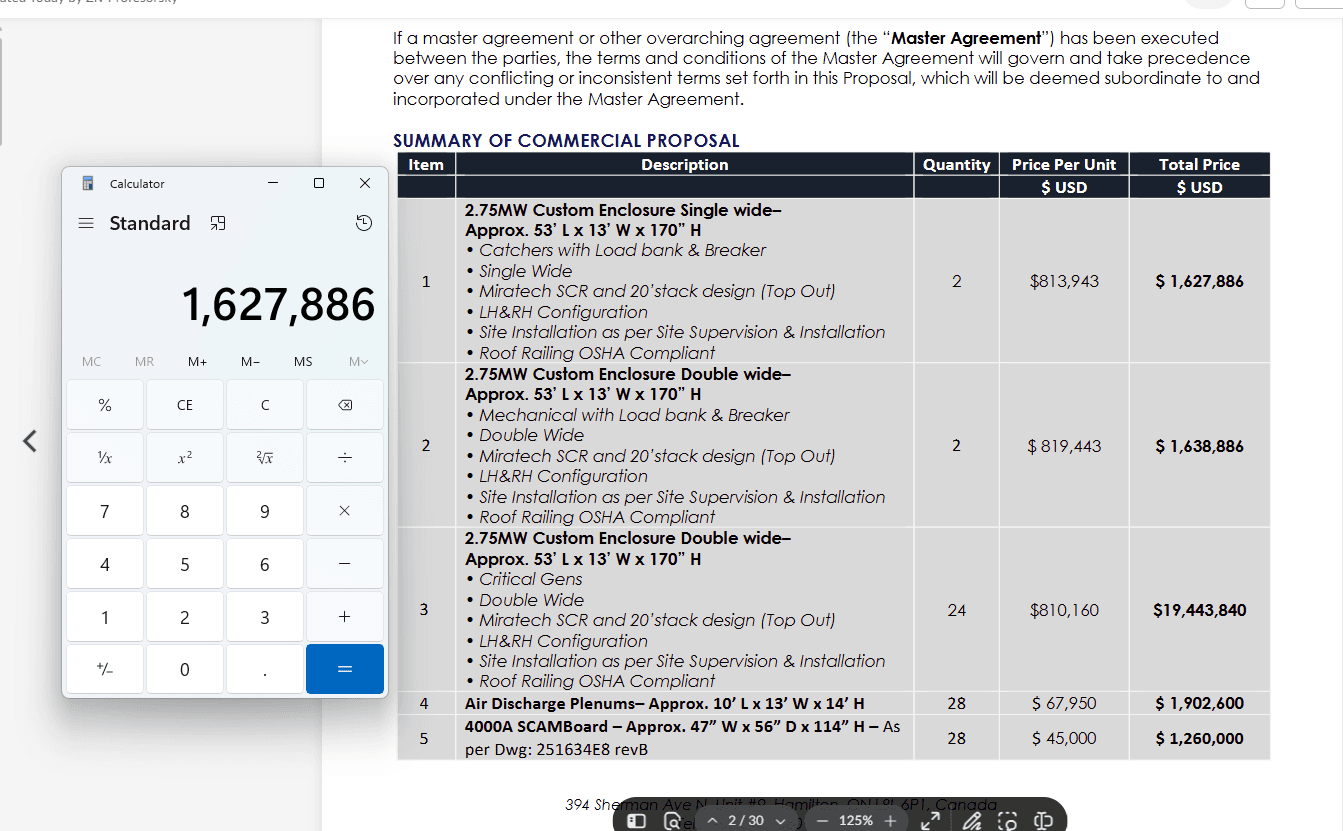Select the PDF text cursor tool

tap(1043, 821)
